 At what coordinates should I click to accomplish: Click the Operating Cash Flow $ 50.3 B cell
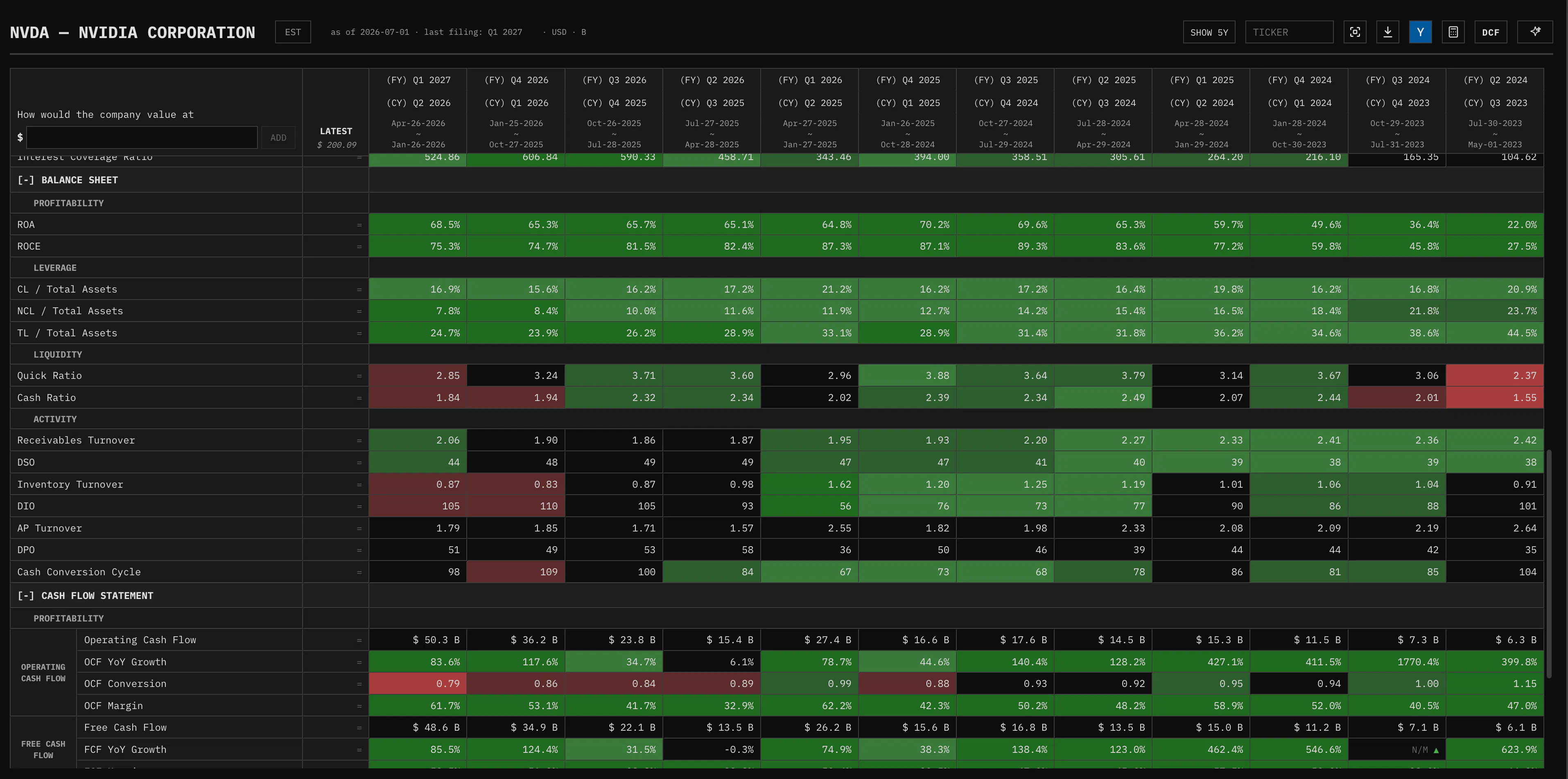pyautogui.click(x=418, y=640)
